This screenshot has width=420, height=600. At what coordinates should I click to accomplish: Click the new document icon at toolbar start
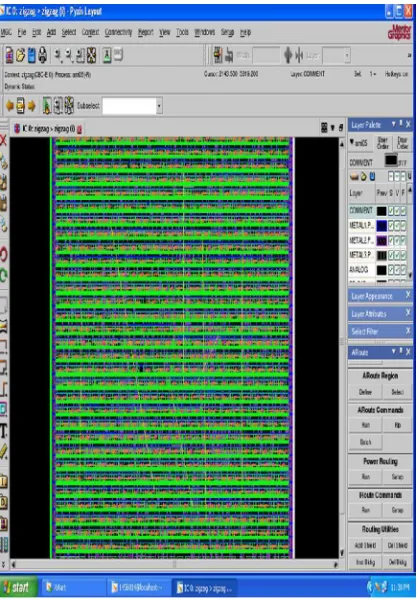click(9, 56)
